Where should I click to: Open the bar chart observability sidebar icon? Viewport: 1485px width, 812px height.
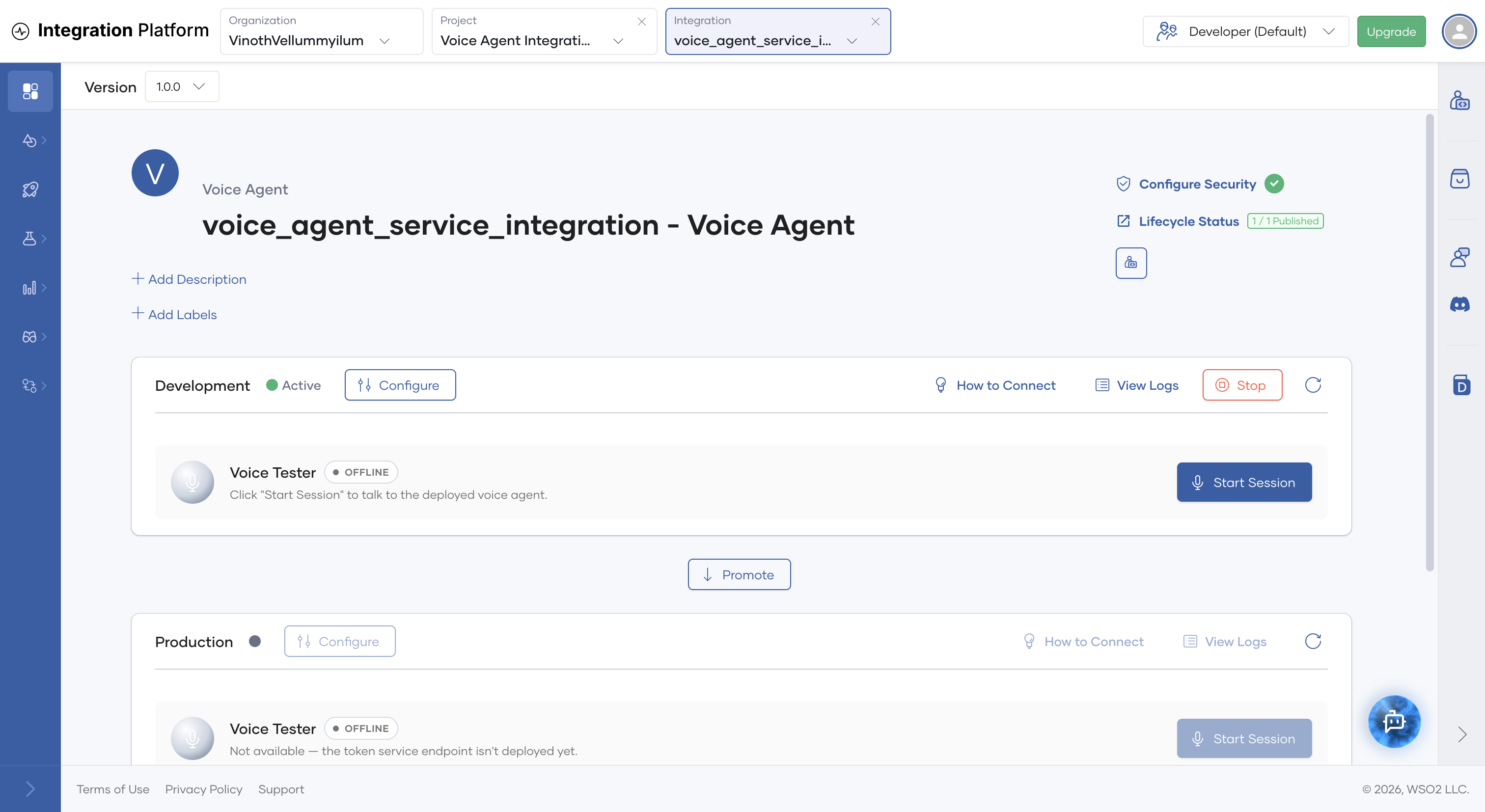pos(30,288)
